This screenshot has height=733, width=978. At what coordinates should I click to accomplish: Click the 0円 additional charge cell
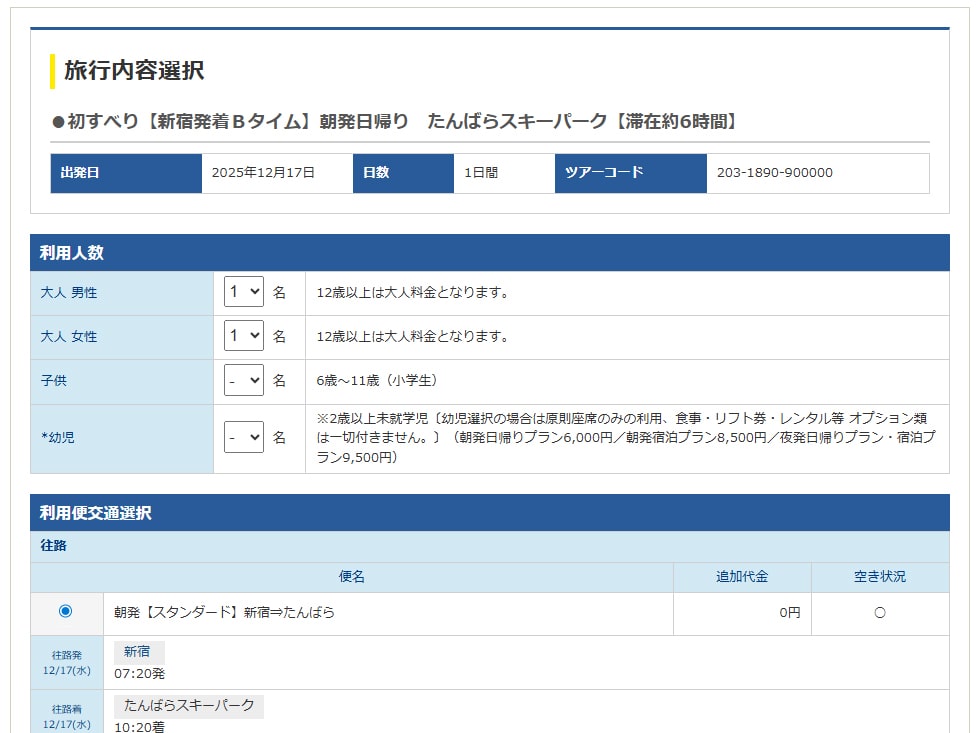pyautogui.click(x=789, y=613)
